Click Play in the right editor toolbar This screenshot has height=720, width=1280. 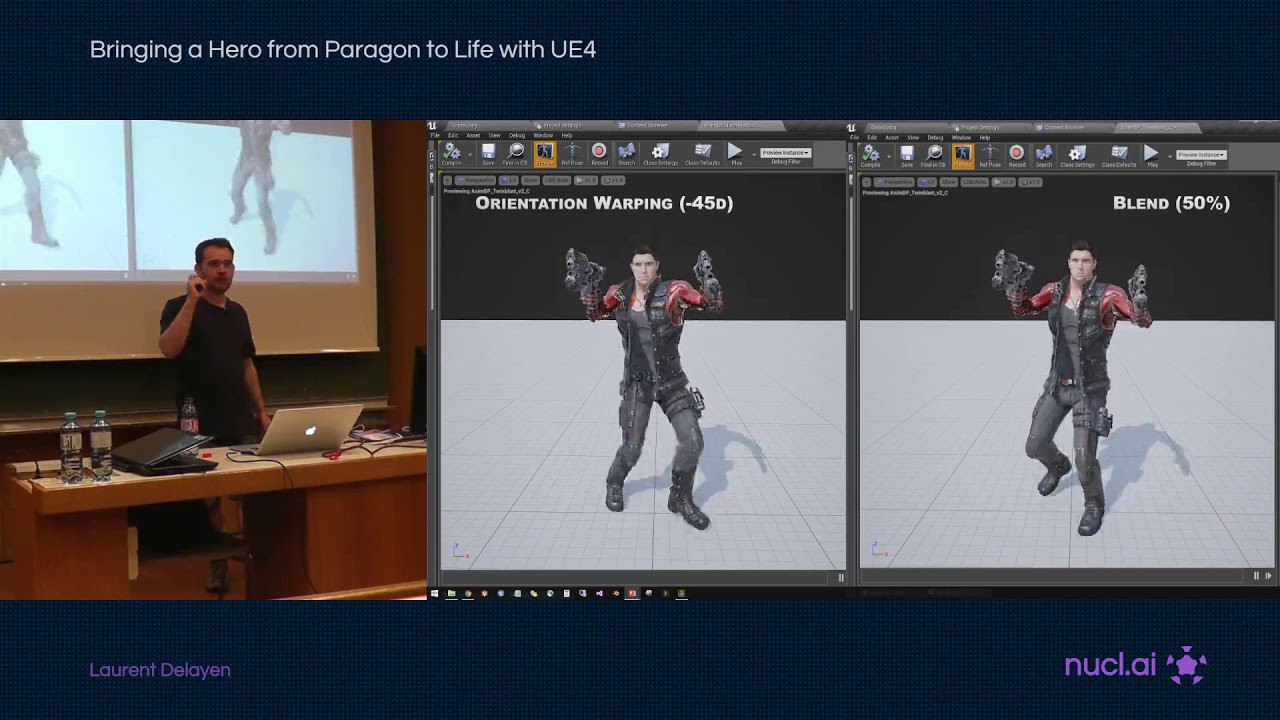(1152, 155)
